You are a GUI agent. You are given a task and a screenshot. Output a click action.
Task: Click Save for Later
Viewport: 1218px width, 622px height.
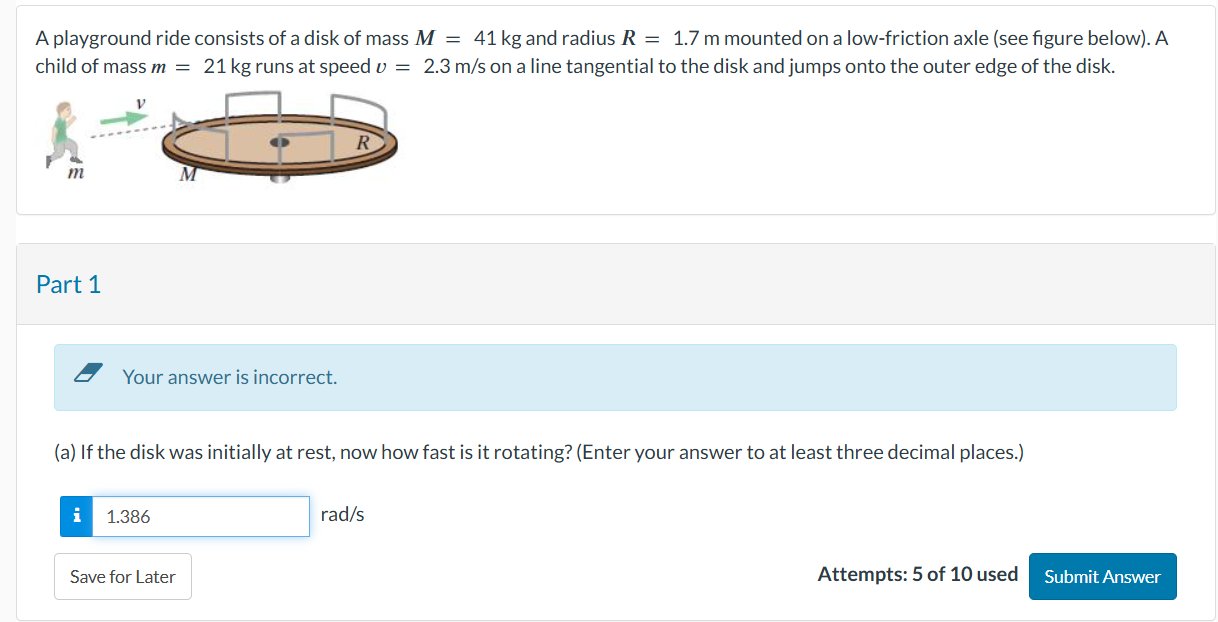122,576
